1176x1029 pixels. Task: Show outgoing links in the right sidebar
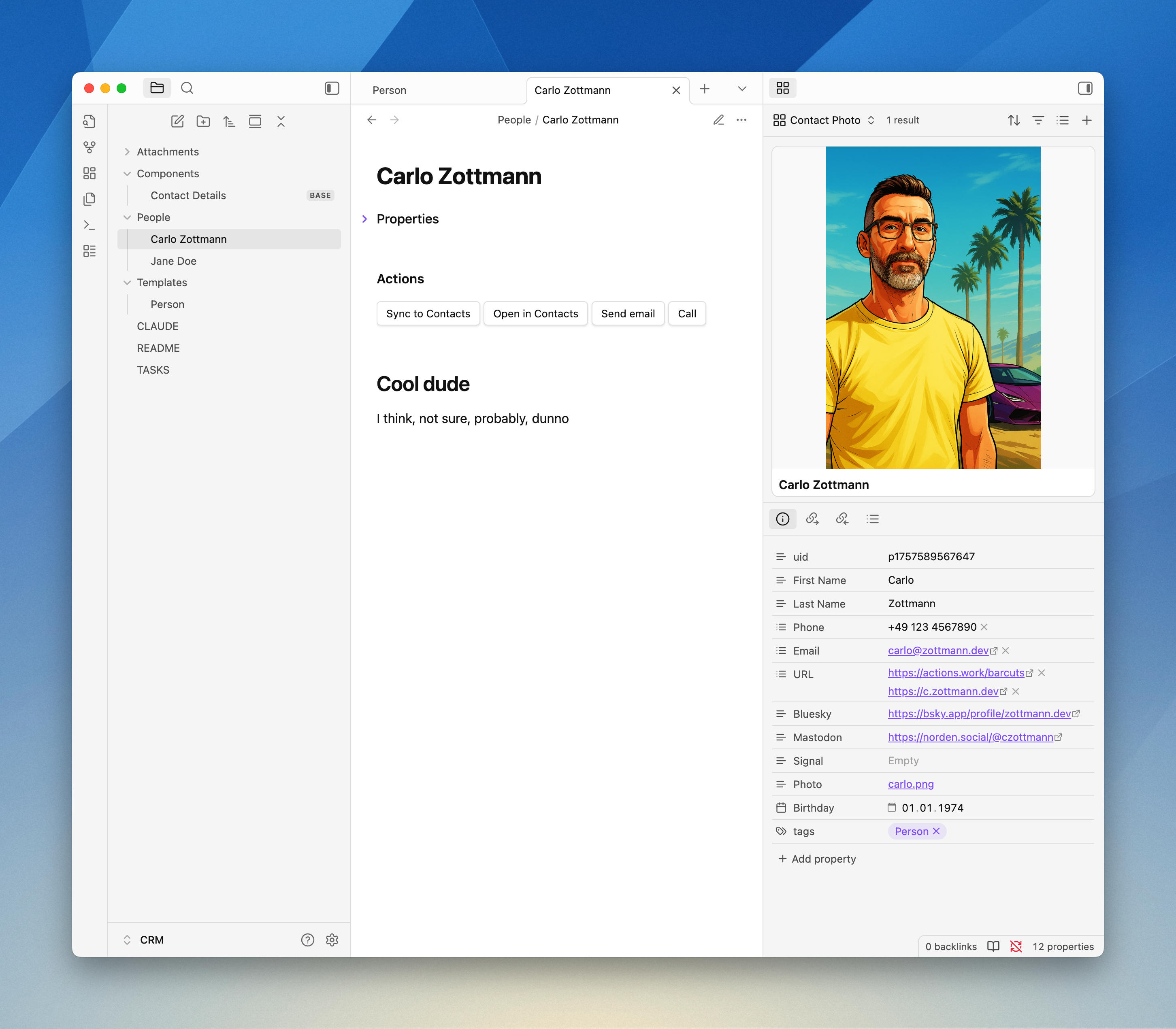[812, 519]
